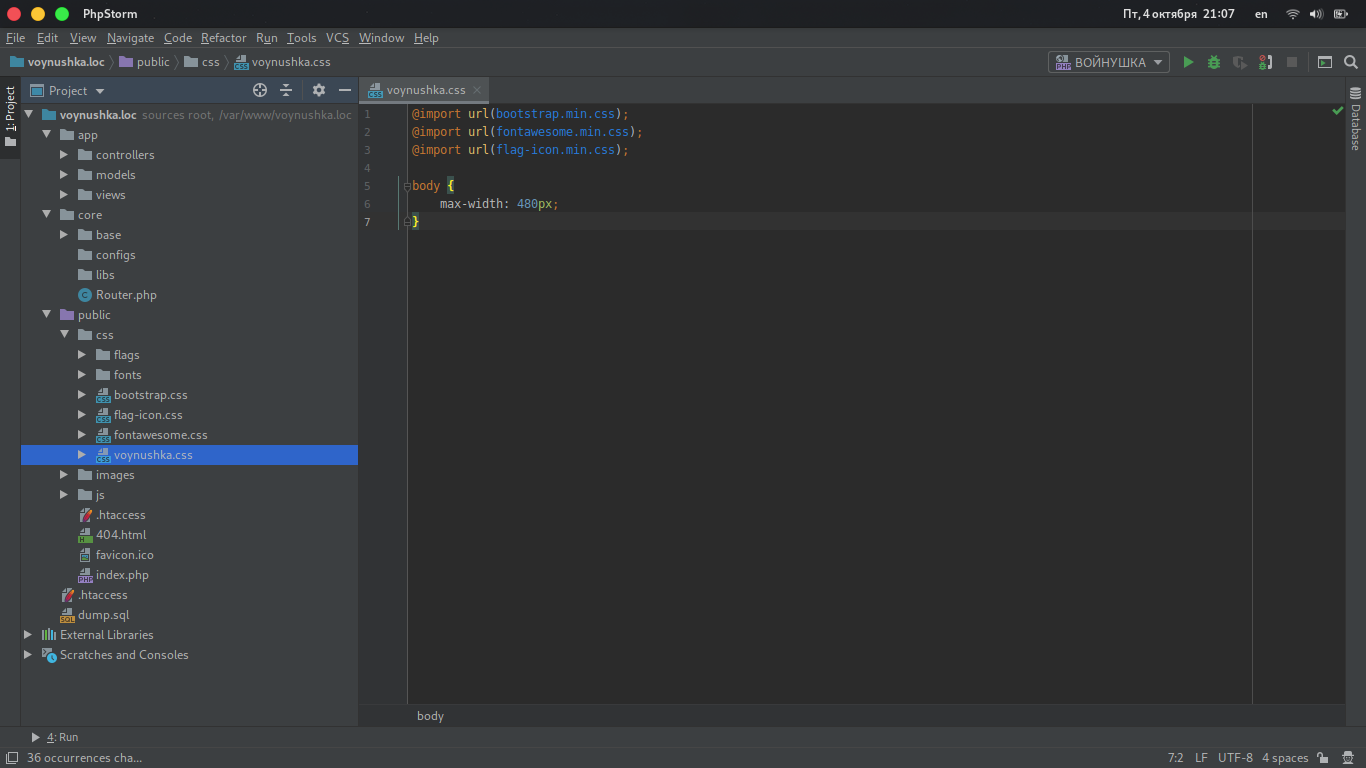Viewport: 1366px width, 768px height.
Task: Click Start Listening for PHP Debug Connections icon
Action: 1265,62
